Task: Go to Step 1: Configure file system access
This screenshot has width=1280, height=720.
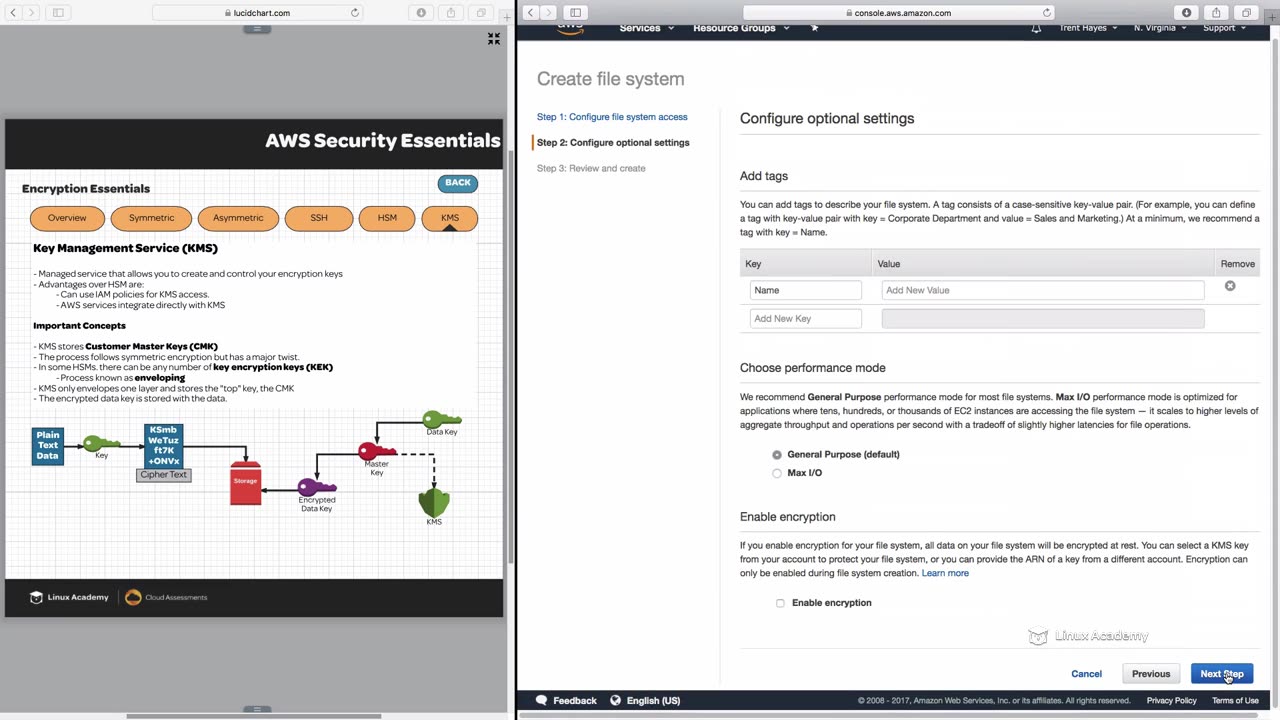Action: point(612,117)
